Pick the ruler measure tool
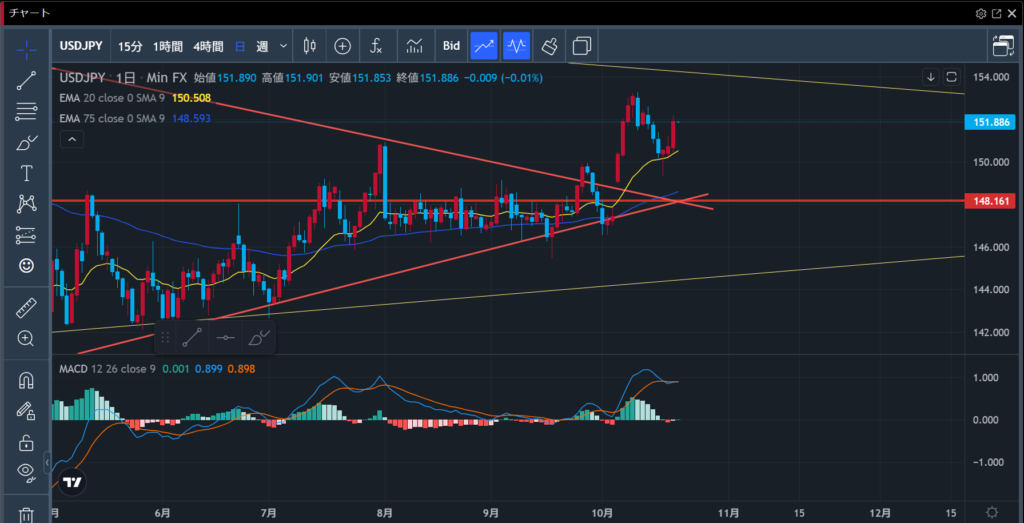The height and width of the screenshot is (523, 1024). click(27, 309)
